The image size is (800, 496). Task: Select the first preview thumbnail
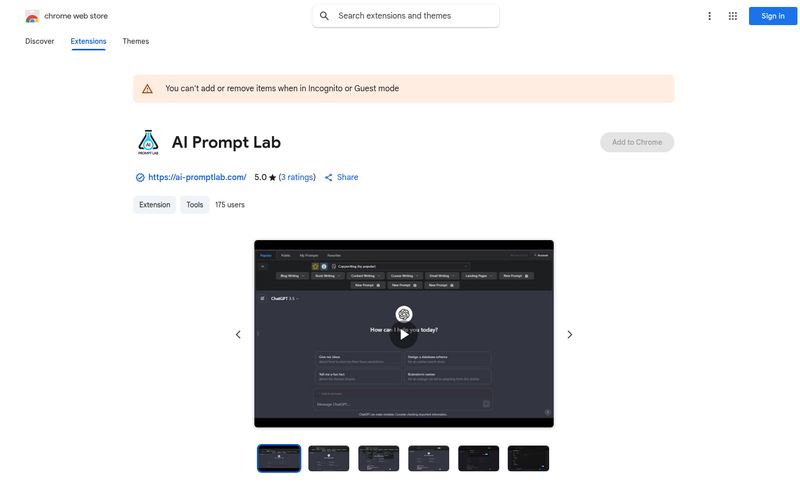(279, 458)
